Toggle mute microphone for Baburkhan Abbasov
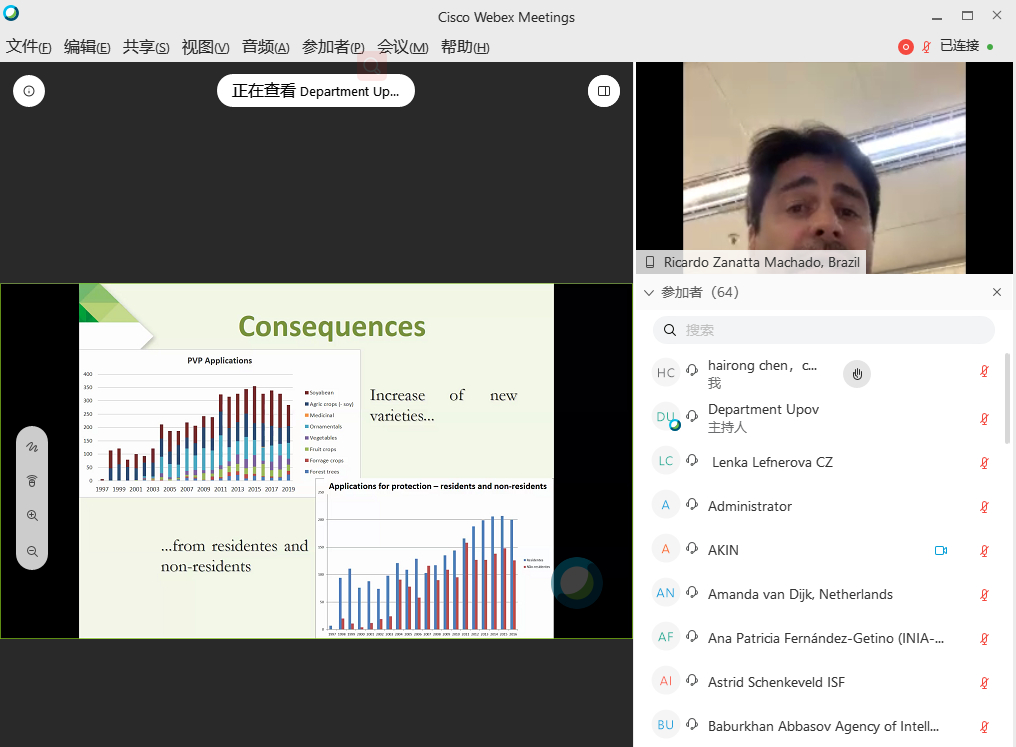1016x747 pixels. (x=984, y=727)
